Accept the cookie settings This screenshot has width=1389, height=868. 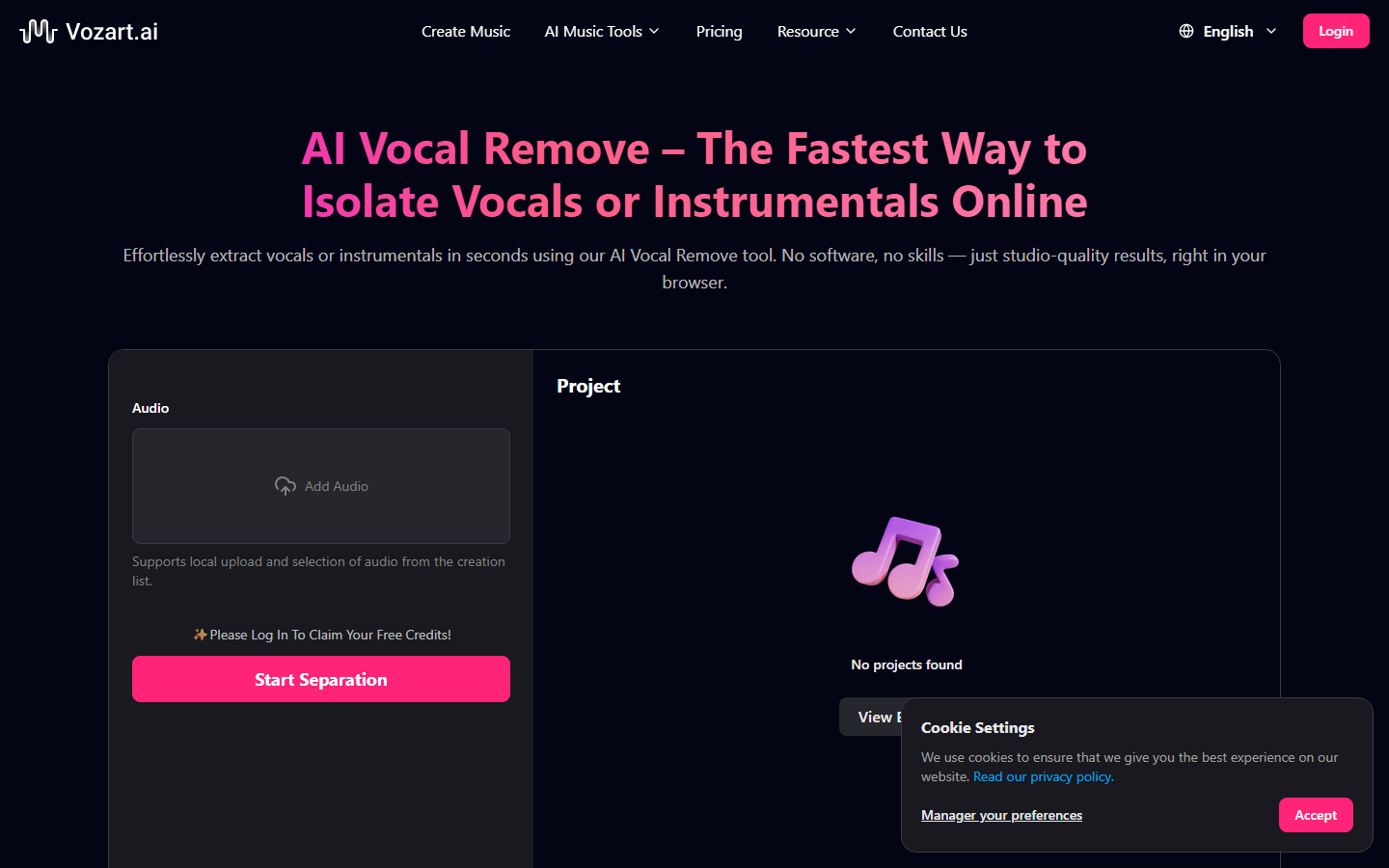1316,815
